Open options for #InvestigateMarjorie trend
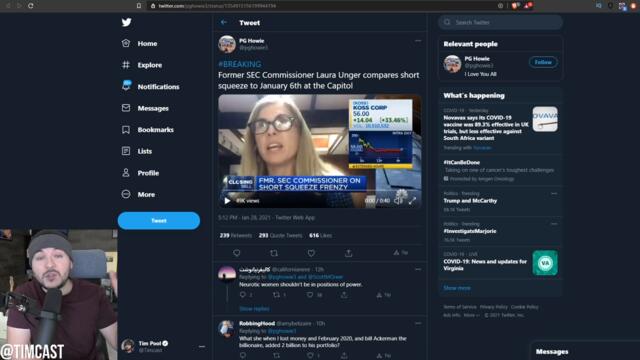 tap(554, 224)
